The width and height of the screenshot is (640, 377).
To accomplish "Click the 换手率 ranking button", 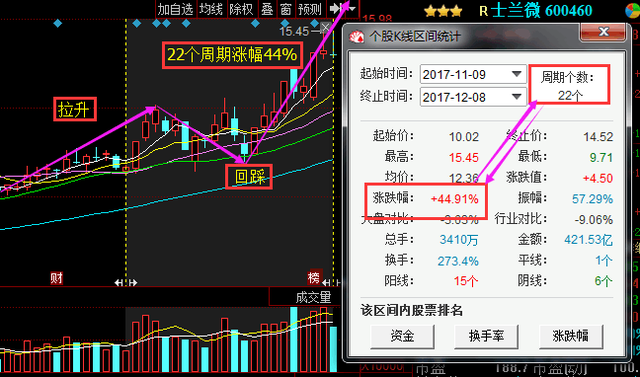I will point(486,336).
